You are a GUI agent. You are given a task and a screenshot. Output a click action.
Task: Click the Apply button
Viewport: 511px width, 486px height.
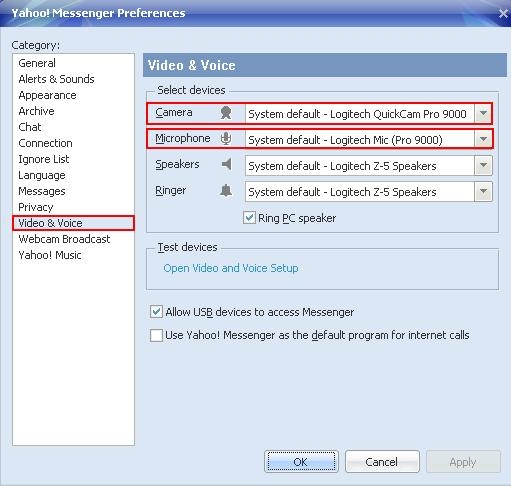pyautogui.click(x=463, y=462)
